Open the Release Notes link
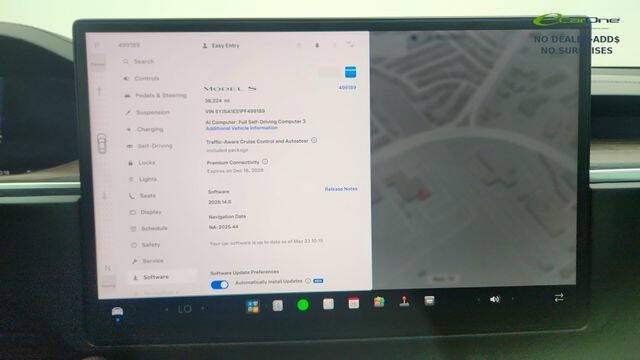 341,189
